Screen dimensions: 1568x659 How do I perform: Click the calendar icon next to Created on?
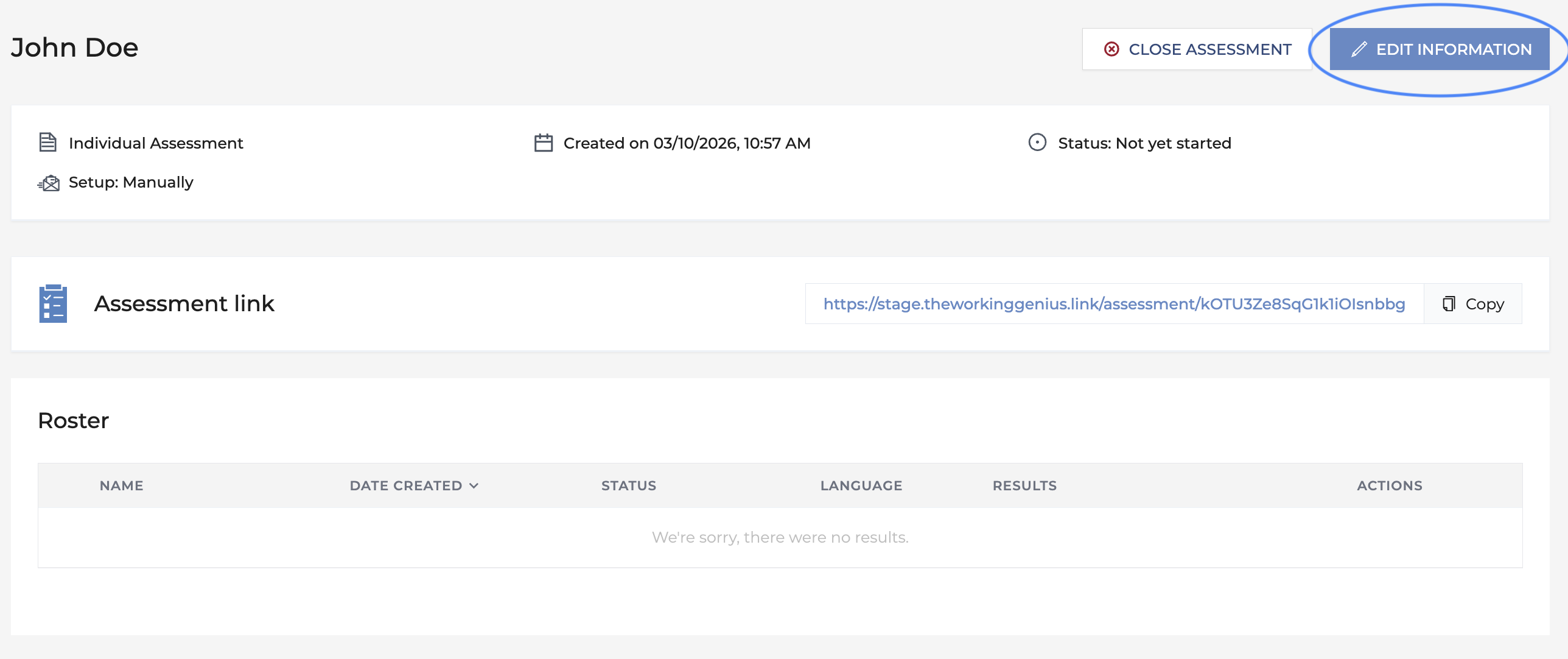pyautogui.click(x=543, y=143)
